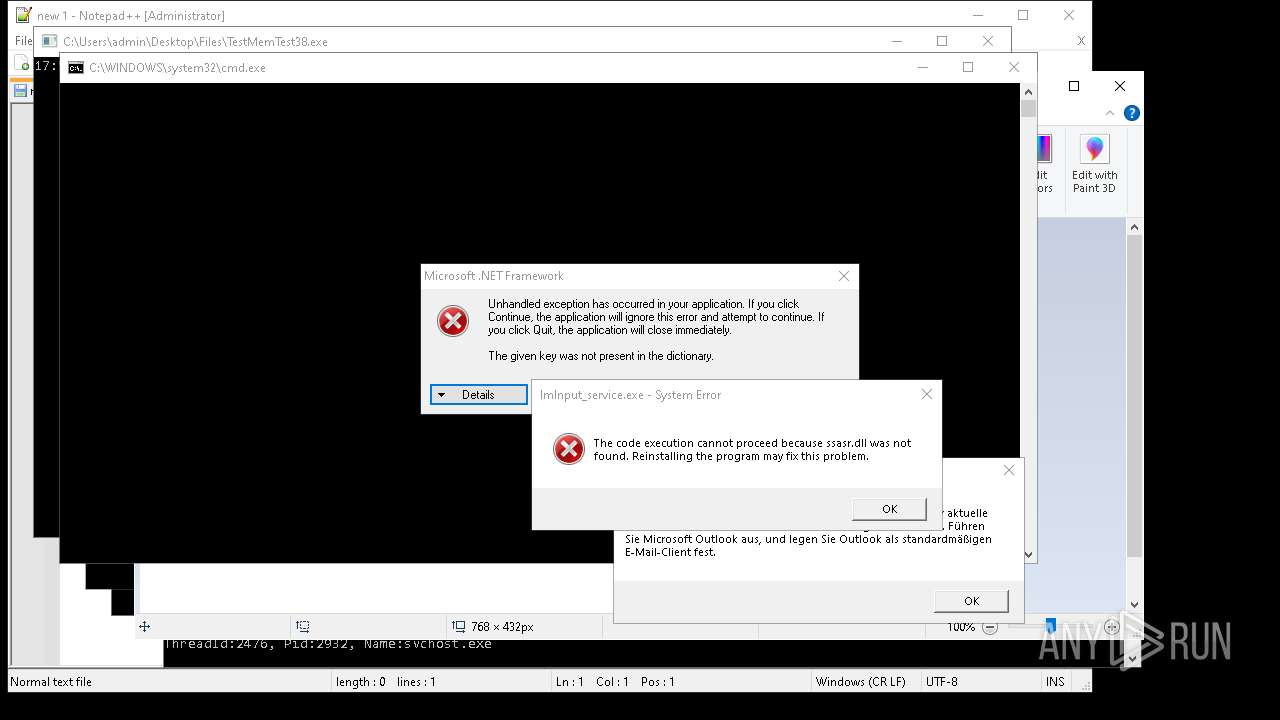Collapse the Paint ribbon with the chevron
The image size is (1280, 720).
click(x=1110, y=113)
